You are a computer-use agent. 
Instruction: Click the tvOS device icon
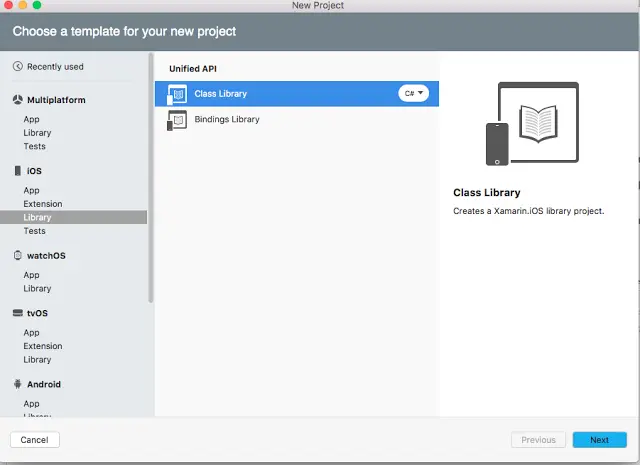18,313
